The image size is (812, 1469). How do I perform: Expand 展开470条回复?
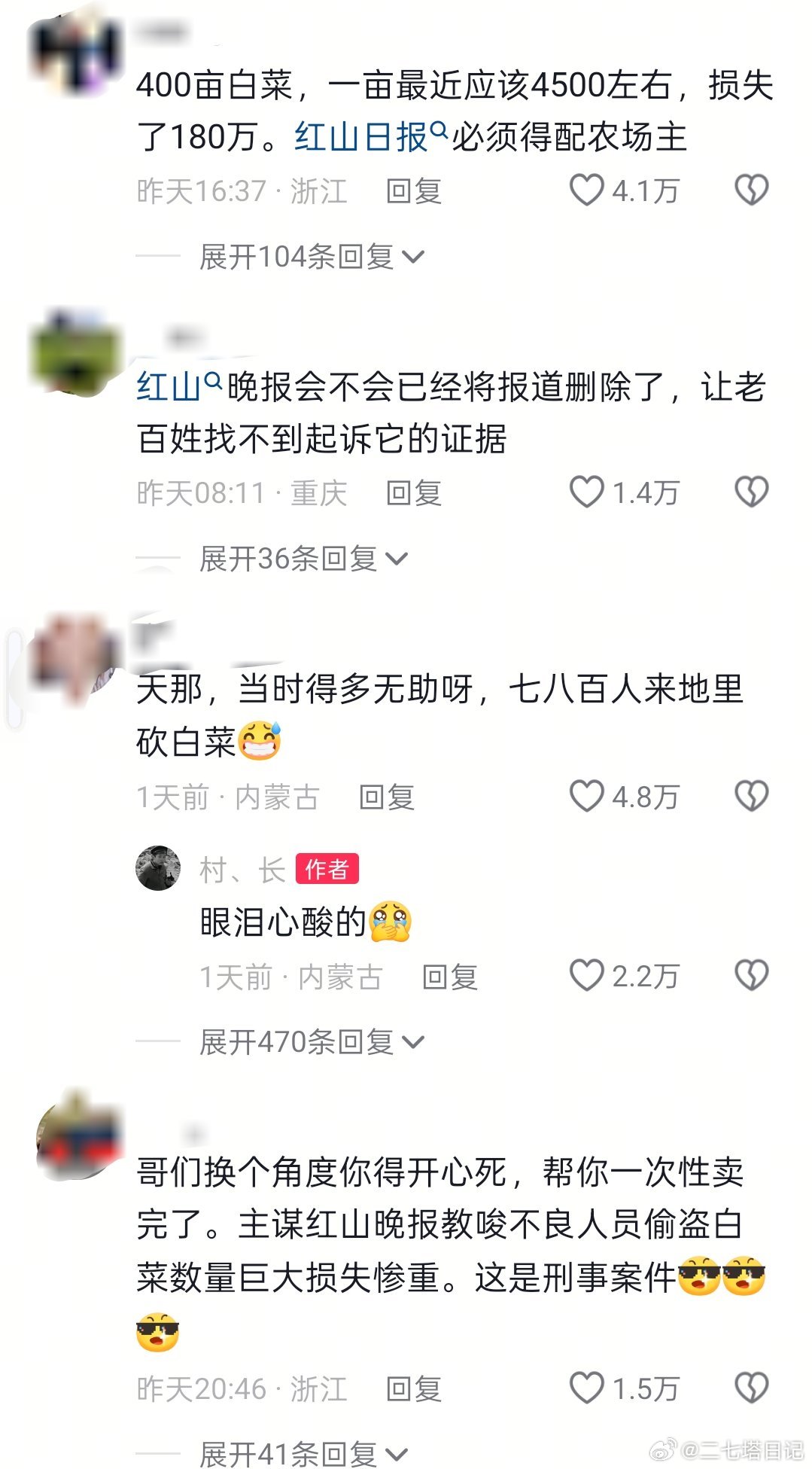[312, 1042]
